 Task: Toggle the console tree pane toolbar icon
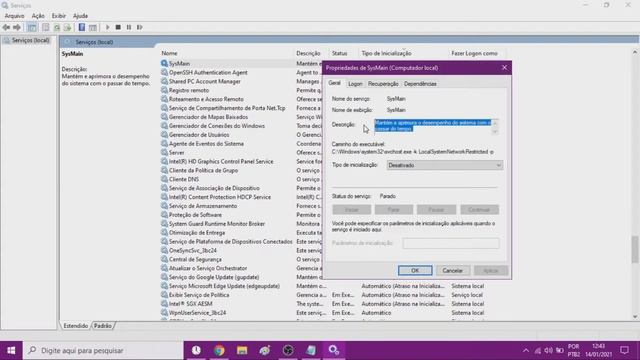coord(32,27)
